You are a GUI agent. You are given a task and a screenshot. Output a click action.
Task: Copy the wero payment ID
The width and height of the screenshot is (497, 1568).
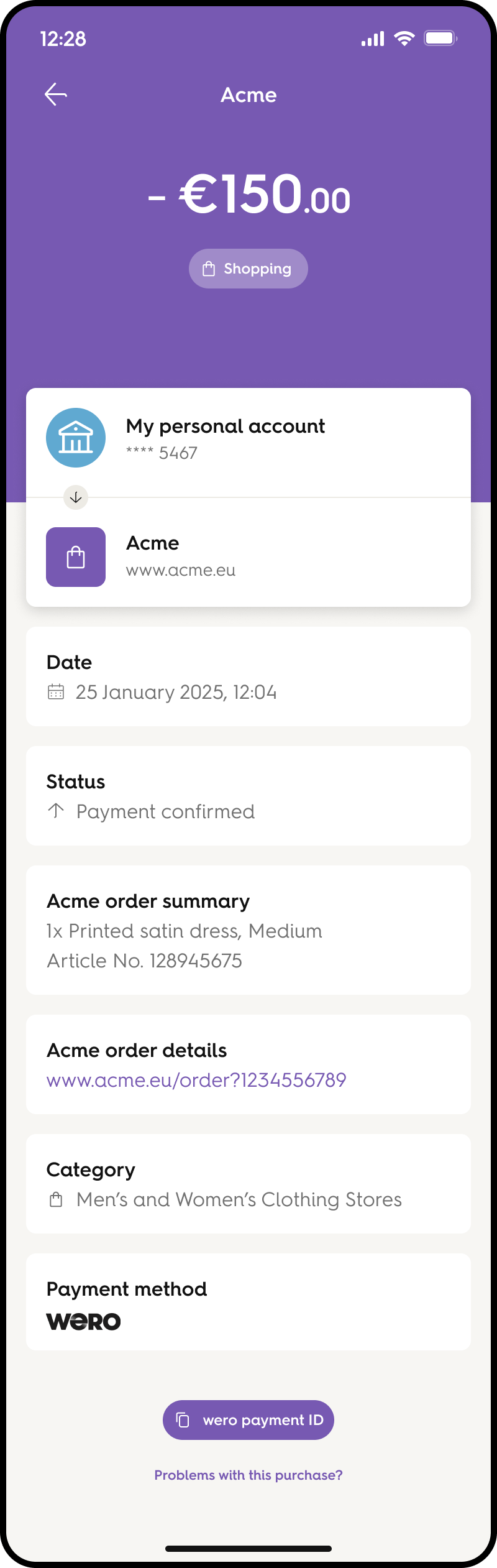[248, 1420]
